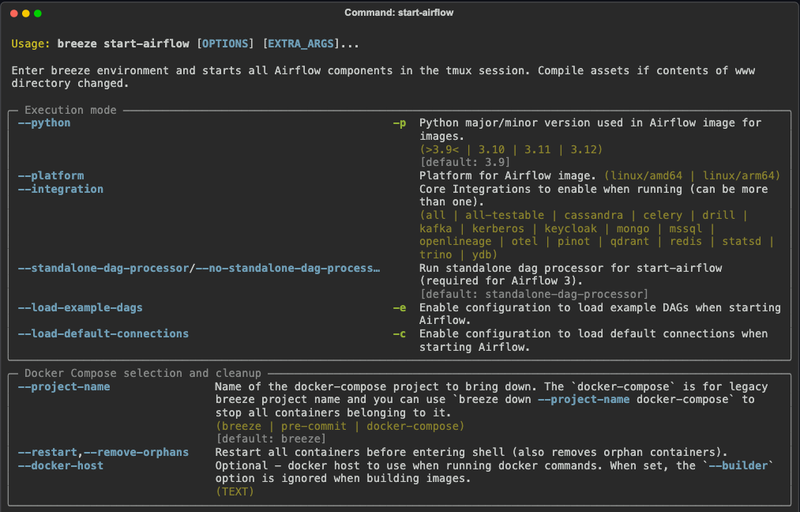
Task: Click the -c short flag
Action: click(x=399, y=334)
